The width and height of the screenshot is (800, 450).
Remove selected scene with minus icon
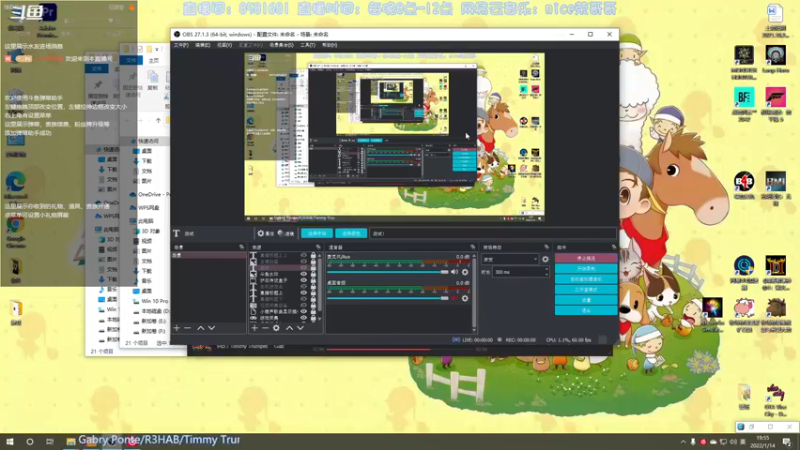(187, 328)
